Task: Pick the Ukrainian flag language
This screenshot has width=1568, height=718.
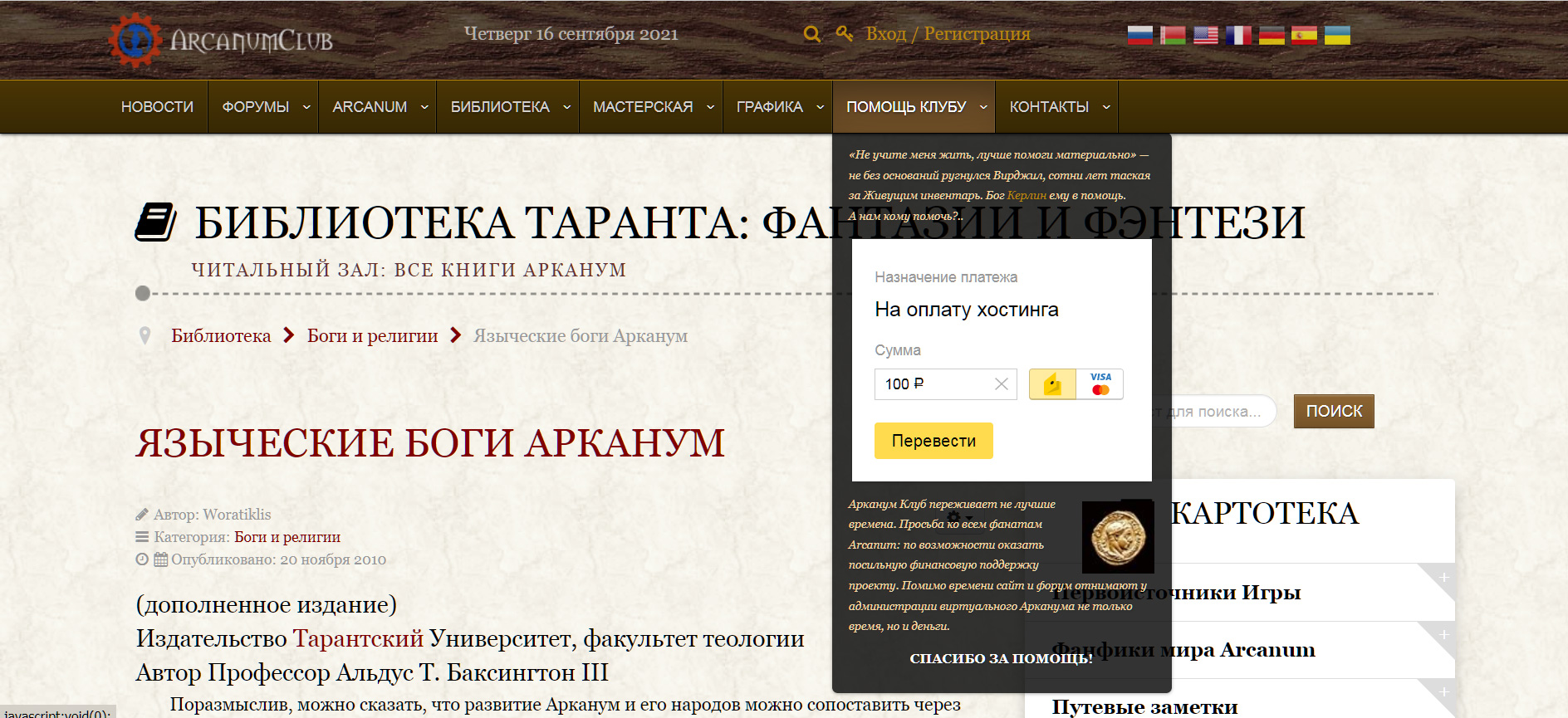Action: point(1336,35)
